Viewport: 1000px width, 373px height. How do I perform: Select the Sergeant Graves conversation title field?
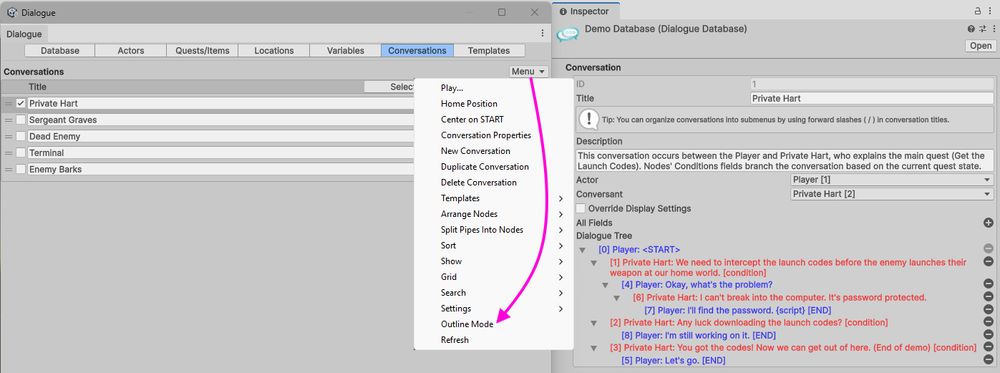221,120
